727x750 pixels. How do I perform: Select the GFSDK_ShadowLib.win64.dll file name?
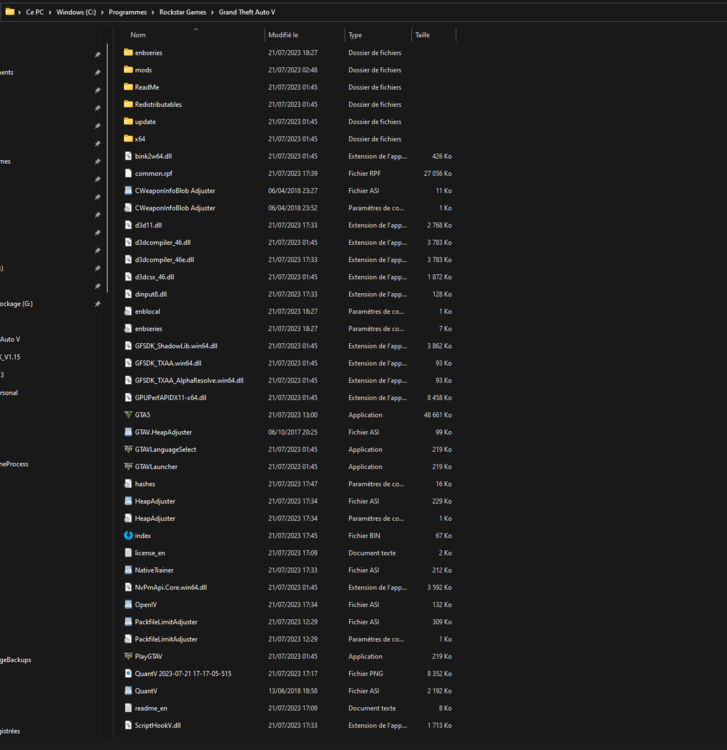176,346
